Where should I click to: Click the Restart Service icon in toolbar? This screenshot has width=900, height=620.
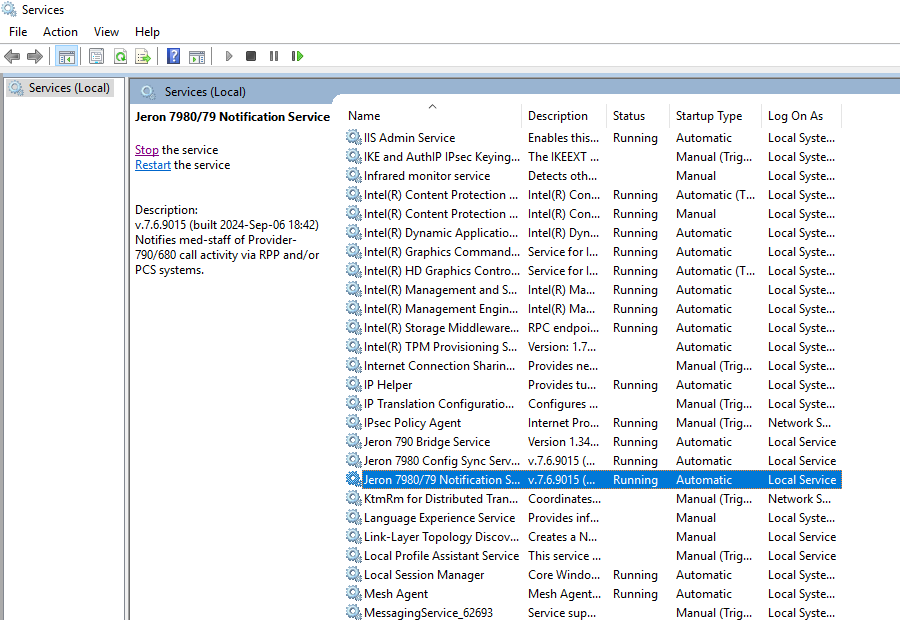[297, 56]
